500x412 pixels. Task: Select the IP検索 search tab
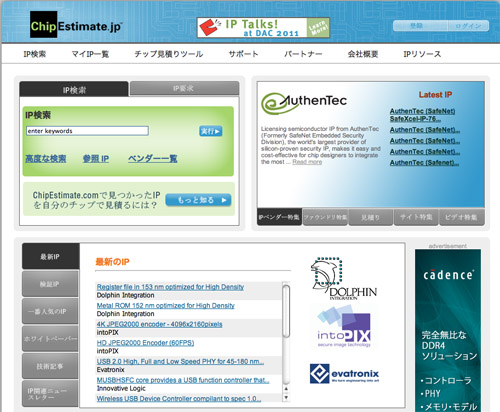(74, 89)
